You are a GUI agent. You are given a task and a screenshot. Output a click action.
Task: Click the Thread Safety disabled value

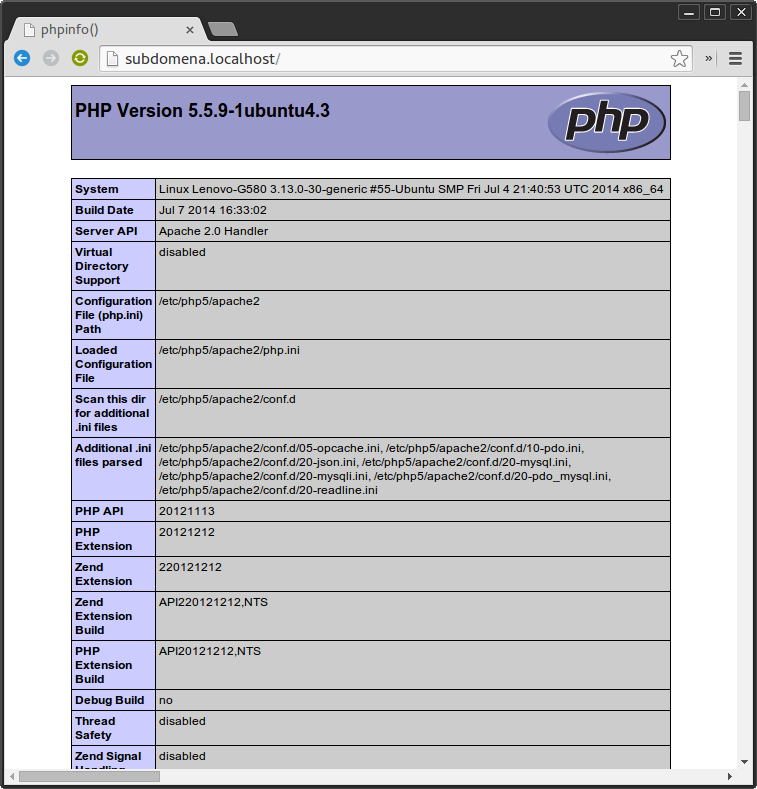tap(182, 722)
